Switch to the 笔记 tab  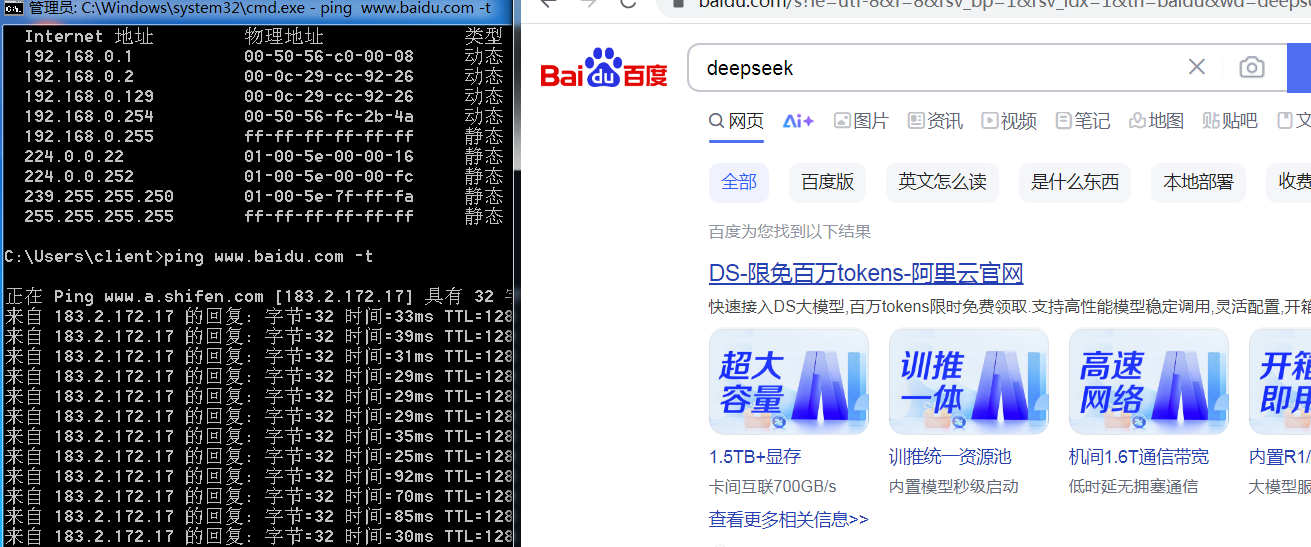click(x=1083, y=121)
